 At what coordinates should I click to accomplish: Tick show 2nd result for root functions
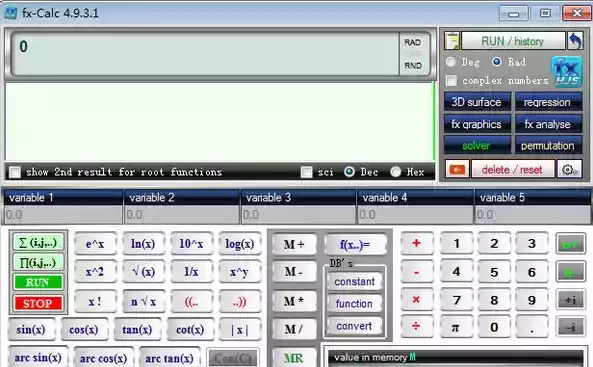click(x=15, y=172)
